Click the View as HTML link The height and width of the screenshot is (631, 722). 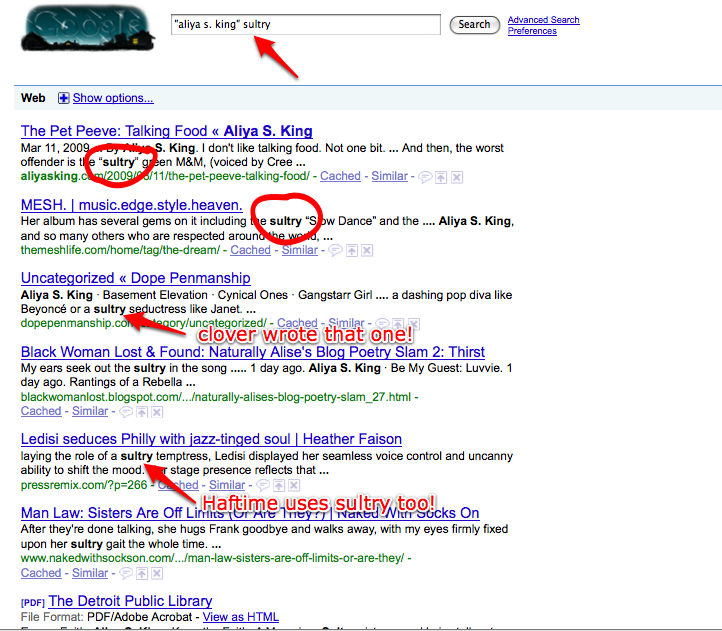click(240, 617)
